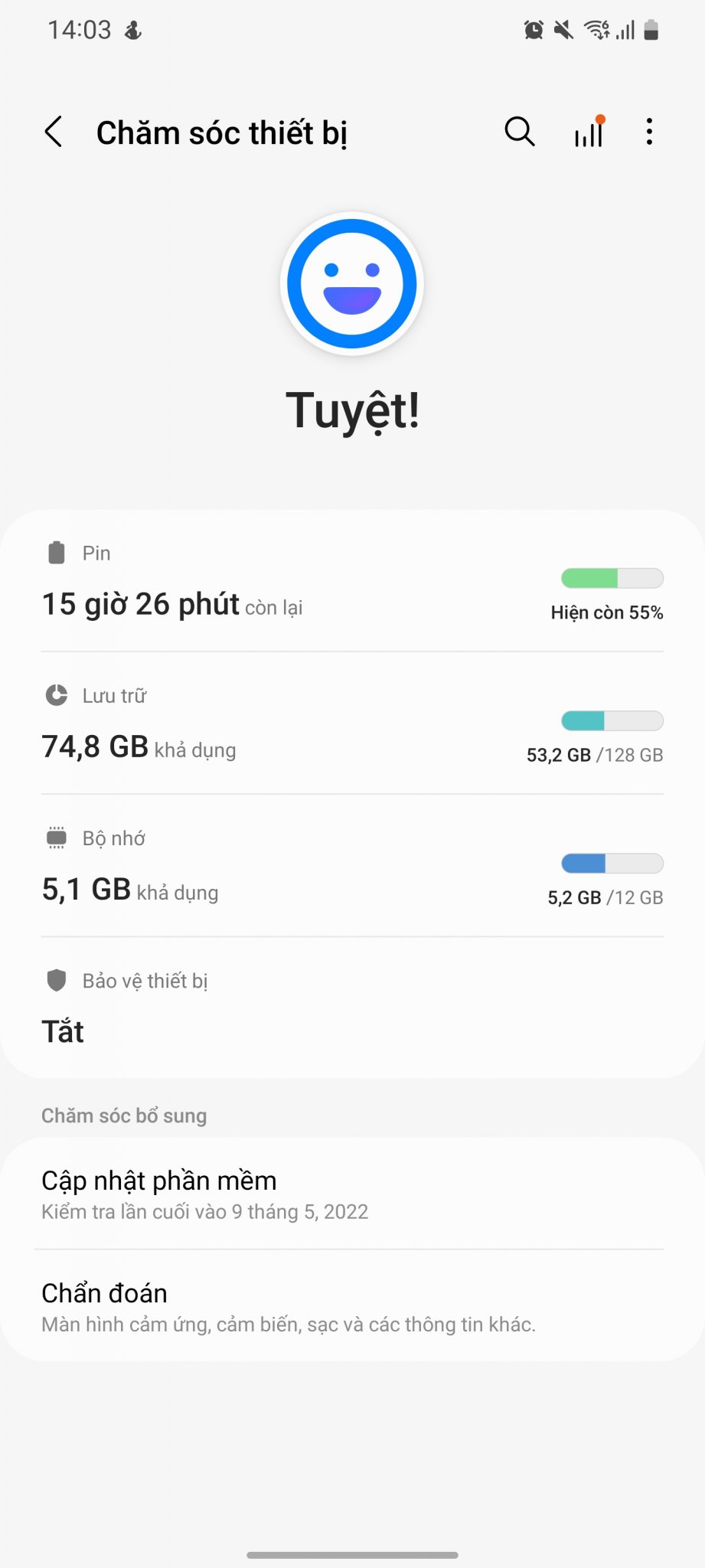Tap the battery icon beside Pin
This screenshot has width=705, height=1568.
(57, 552)
